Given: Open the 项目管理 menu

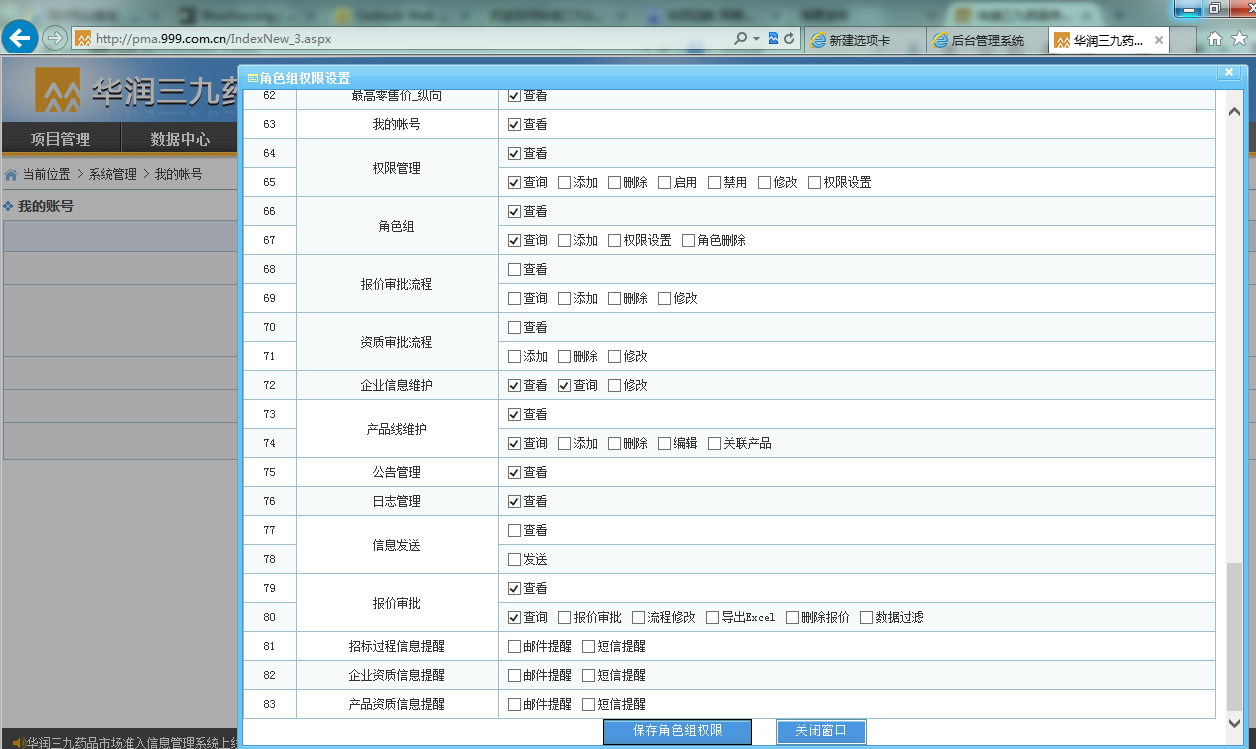Looking at the screenshot, I should coord(60,139).
